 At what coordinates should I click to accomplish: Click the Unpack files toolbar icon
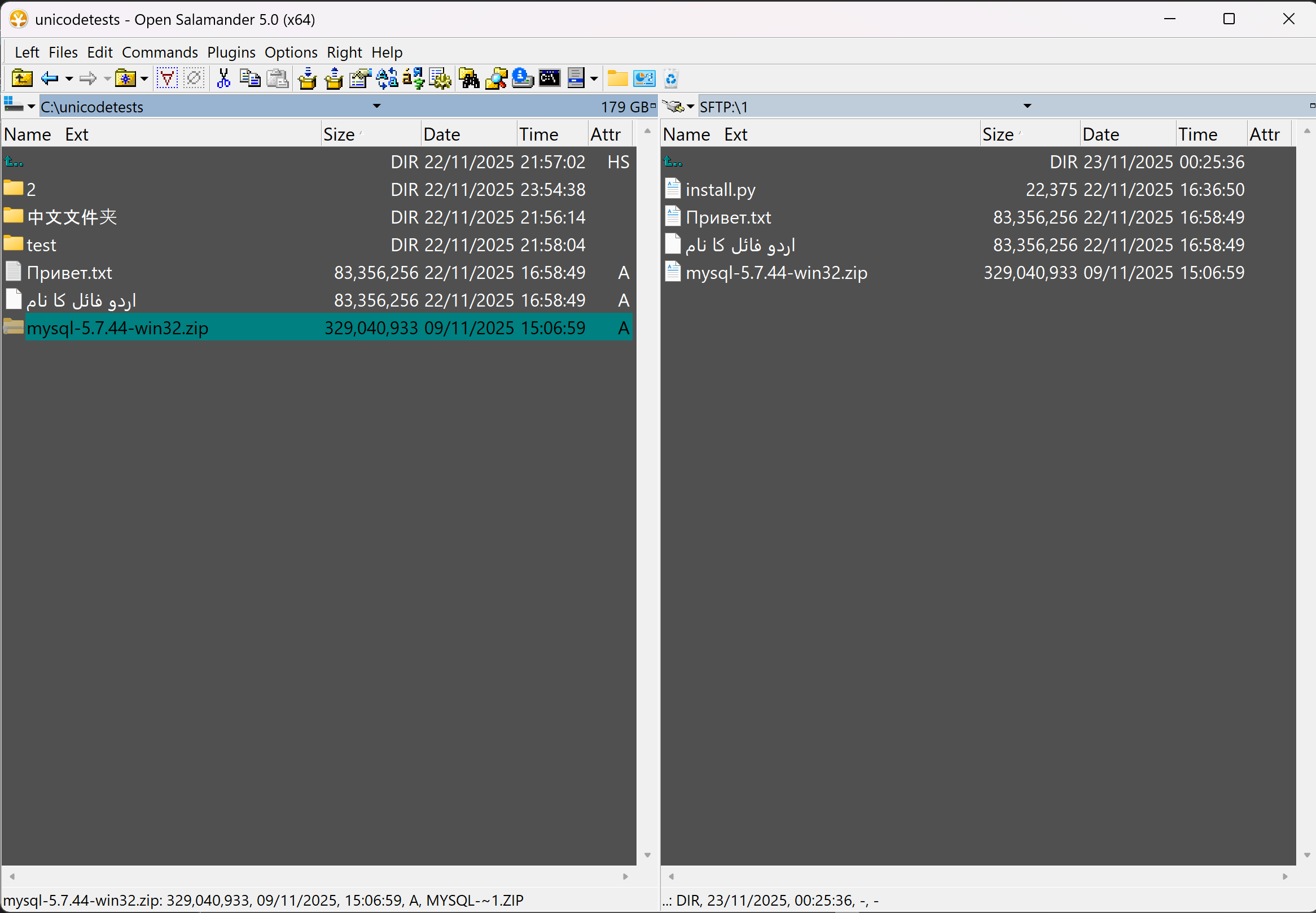[x=334, y=78]
